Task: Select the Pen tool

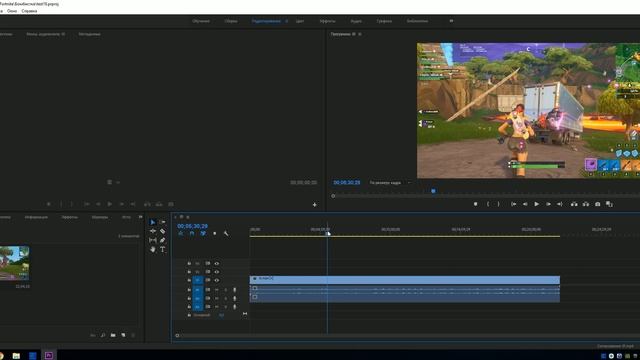Action: point(162,240)
